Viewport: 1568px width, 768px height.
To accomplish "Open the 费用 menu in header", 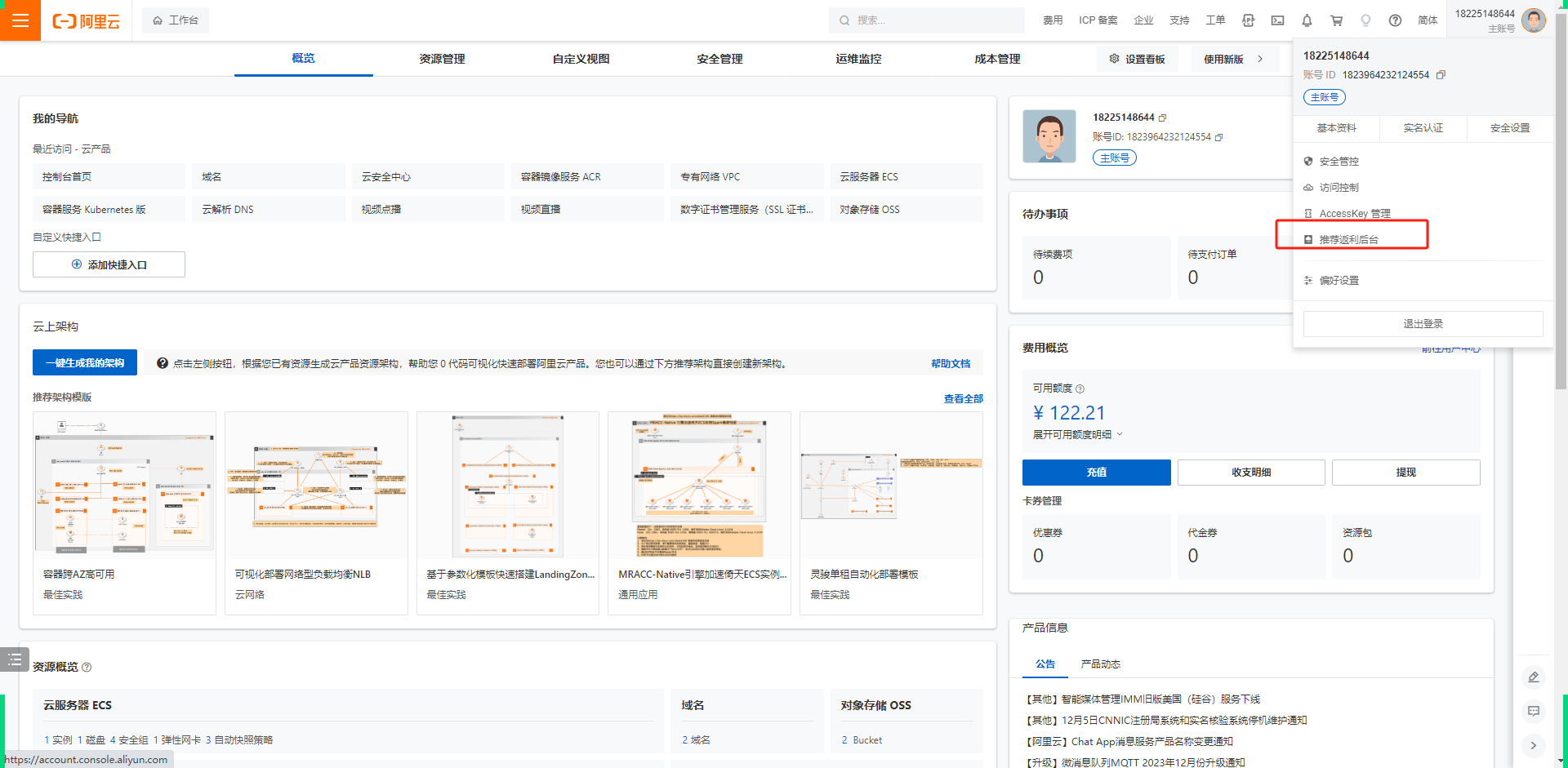I will pos(1053,20).
